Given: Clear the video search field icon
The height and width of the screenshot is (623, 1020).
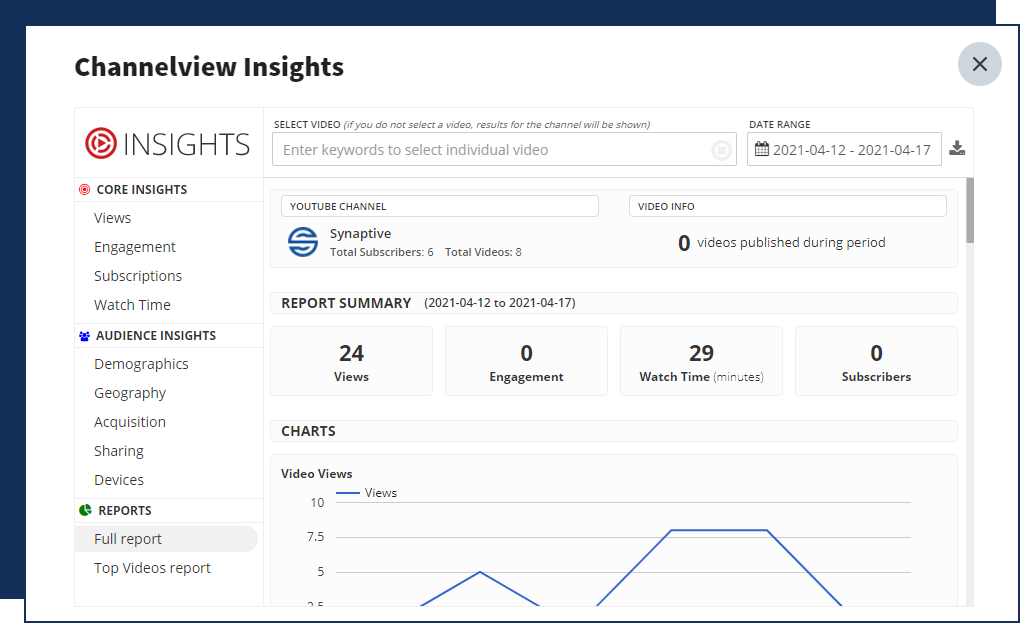Looking at the screenshot, I should pos(721,150).
